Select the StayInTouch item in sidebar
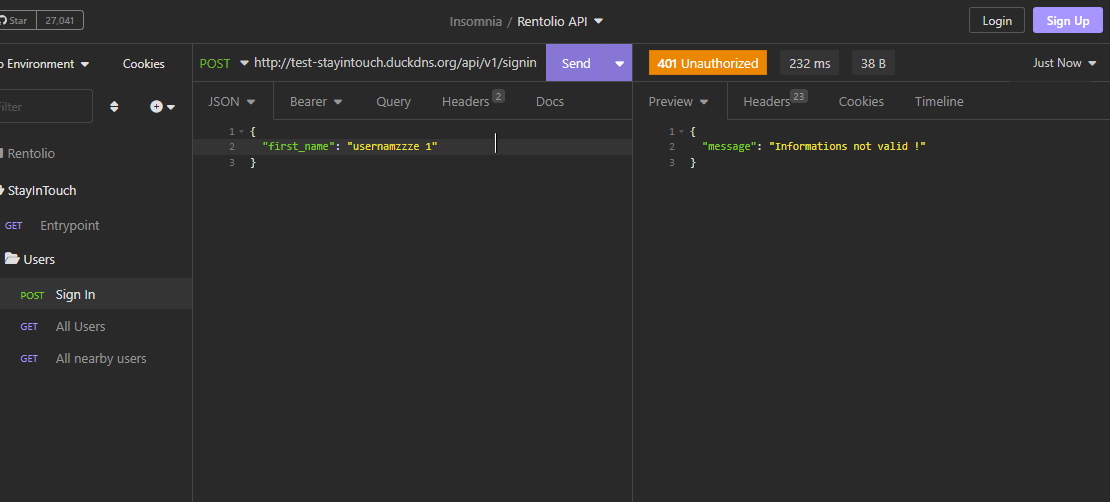This screenshot has width=1110, height=502. point(40,190)
